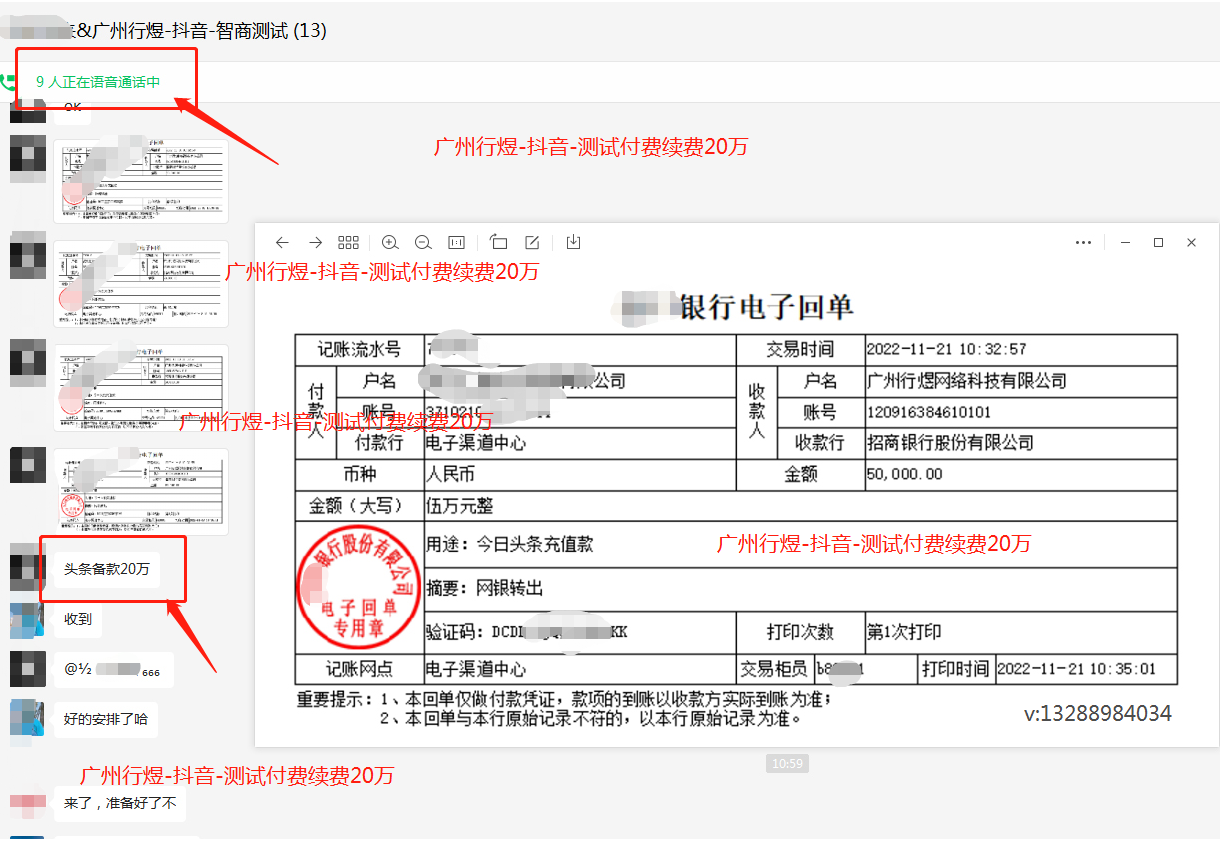Open the fourth receipt thumbnail in chat
The image size is (1221, 850).
141,491
